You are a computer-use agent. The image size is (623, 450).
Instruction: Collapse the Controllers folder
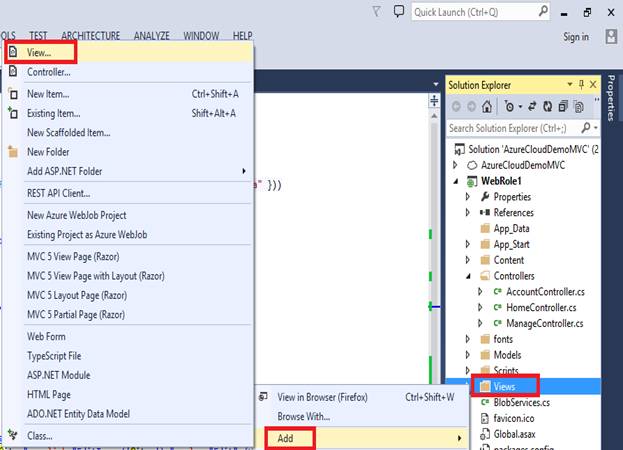pos(468,276)
